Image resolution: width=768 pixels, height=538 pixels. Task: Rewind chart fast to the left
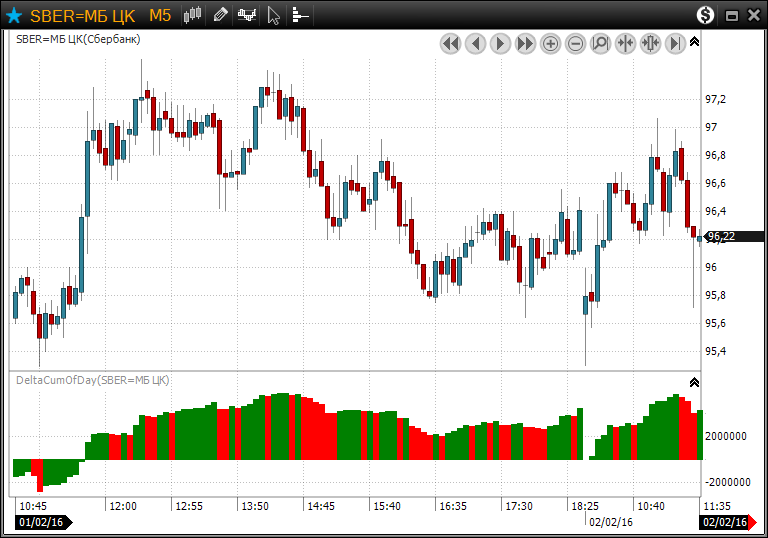(450, 44)
